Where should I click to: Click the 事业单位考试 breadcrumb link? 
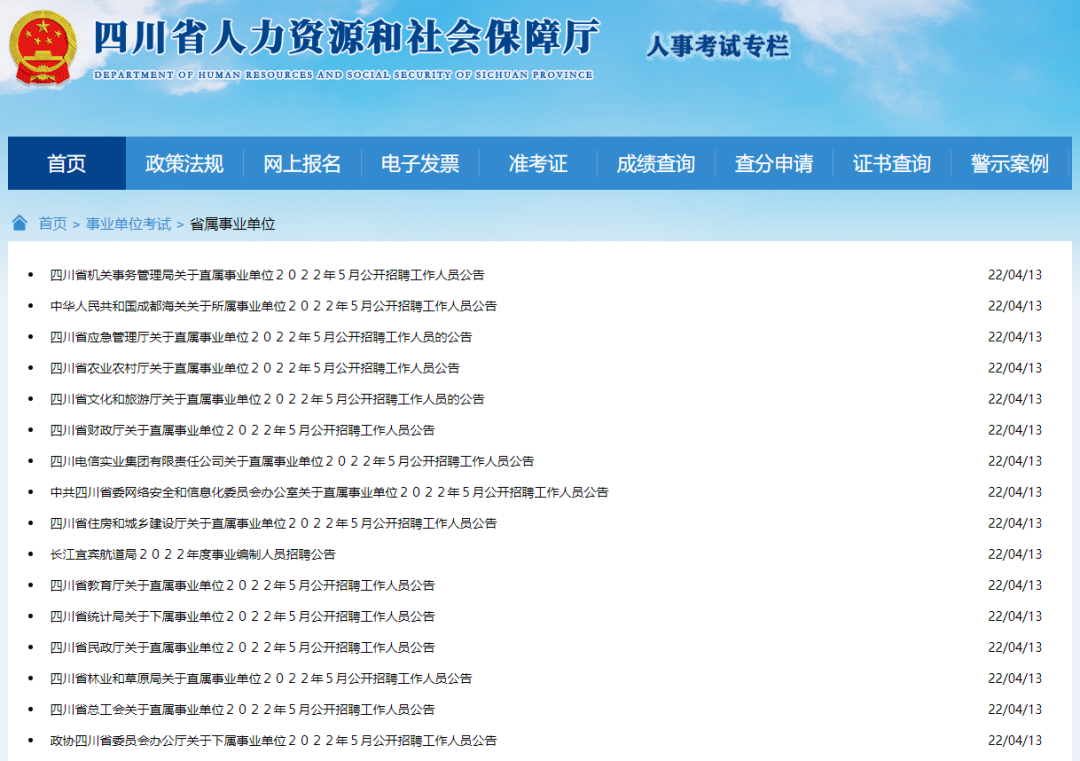[x=128, y=224]
